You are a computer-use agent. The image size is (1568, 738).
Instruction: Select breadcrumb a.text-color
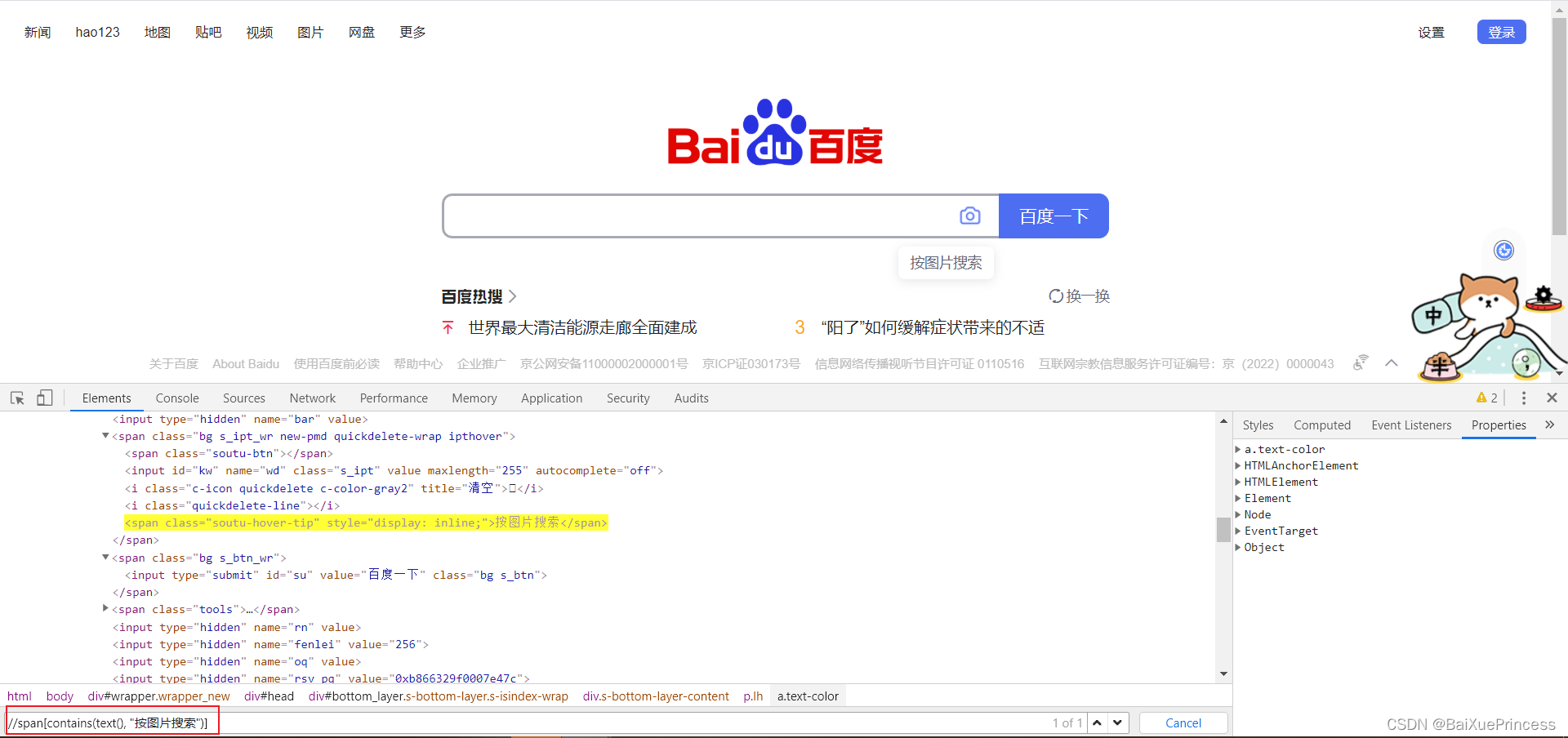[x=808, y=696]
